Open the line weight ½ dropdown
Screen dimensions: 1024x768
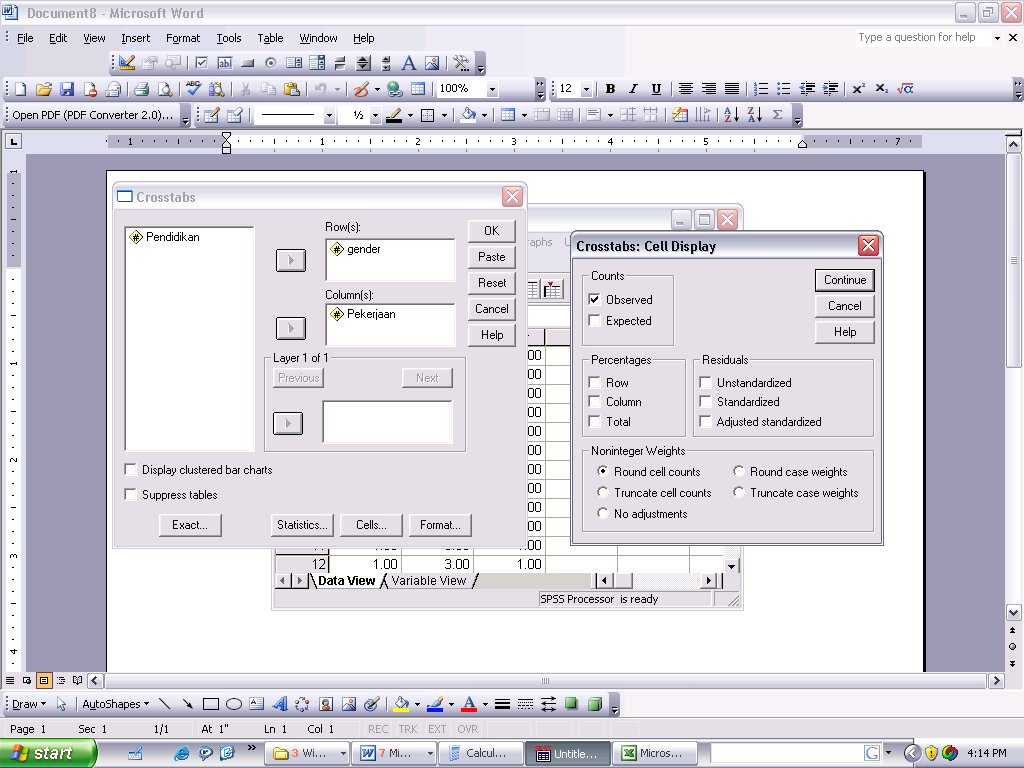(x=374, y=116)
